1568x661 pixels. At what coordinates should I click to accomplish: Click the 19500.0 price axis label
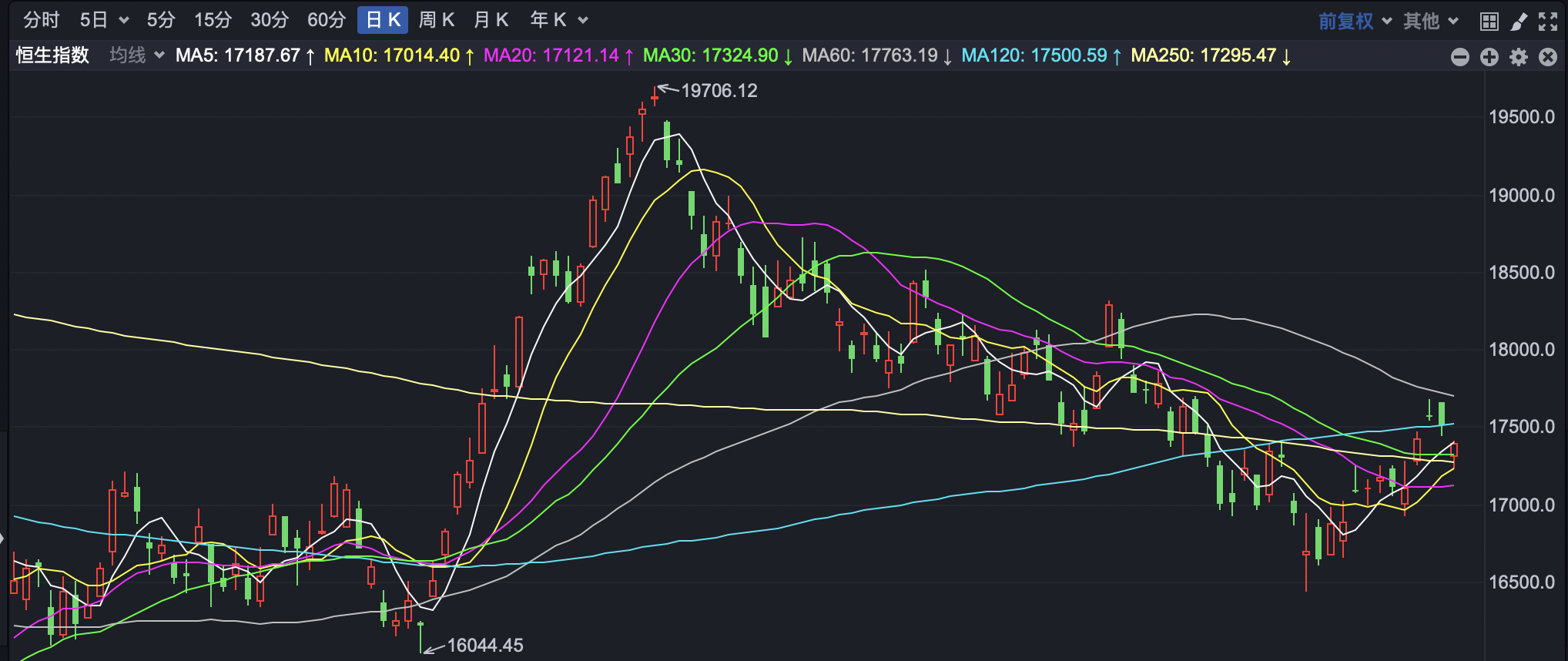[1522, 117]
